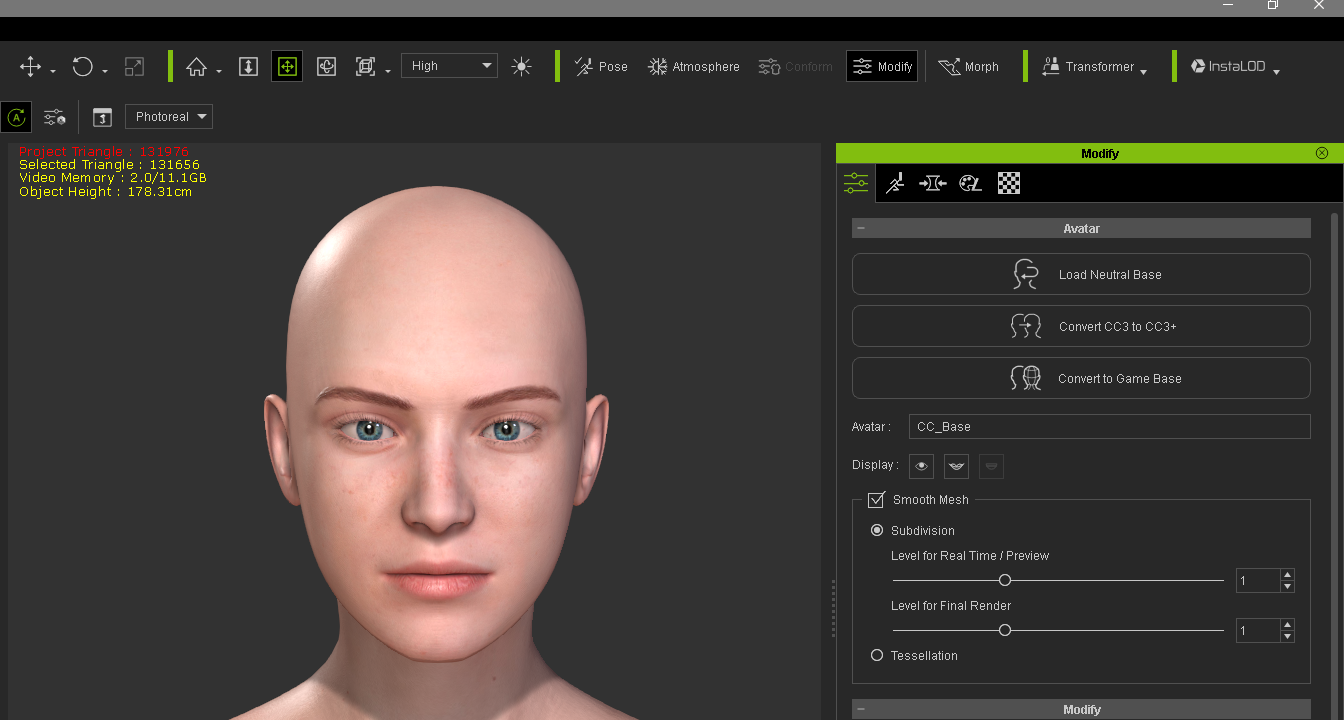This screenshot has width=1344, height=720.
Task: Click the "Object Height : 178.31cm" text
Action: [105, 191]
